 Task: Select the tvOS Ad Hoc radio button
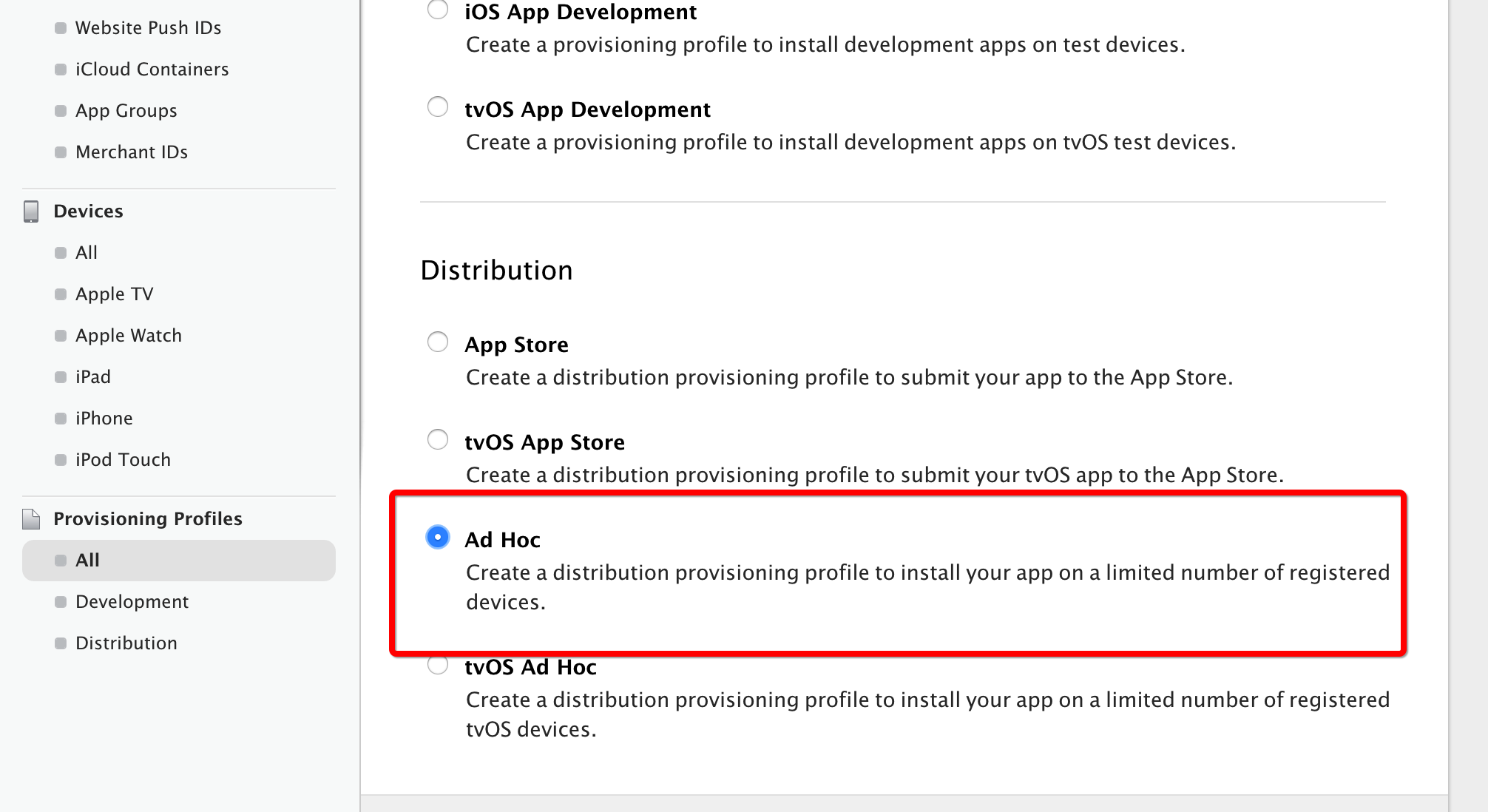click(438, 665)
